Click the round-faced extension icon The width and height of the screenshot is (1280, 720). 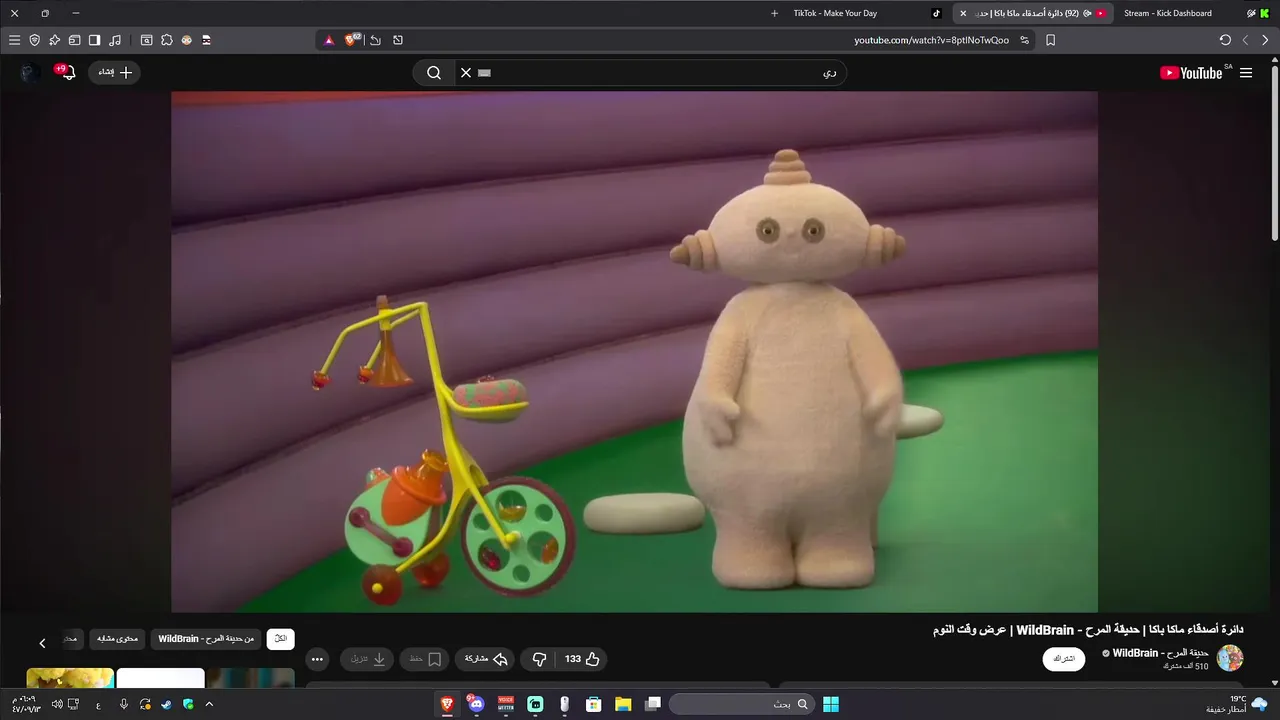(x=186, y=40)
